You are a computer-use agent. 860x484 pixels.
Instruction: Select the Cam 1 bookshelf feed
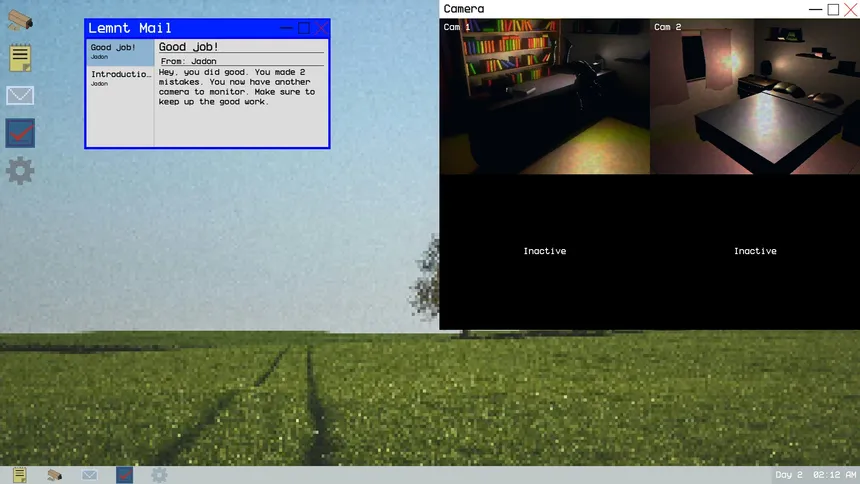click(545, 96)
